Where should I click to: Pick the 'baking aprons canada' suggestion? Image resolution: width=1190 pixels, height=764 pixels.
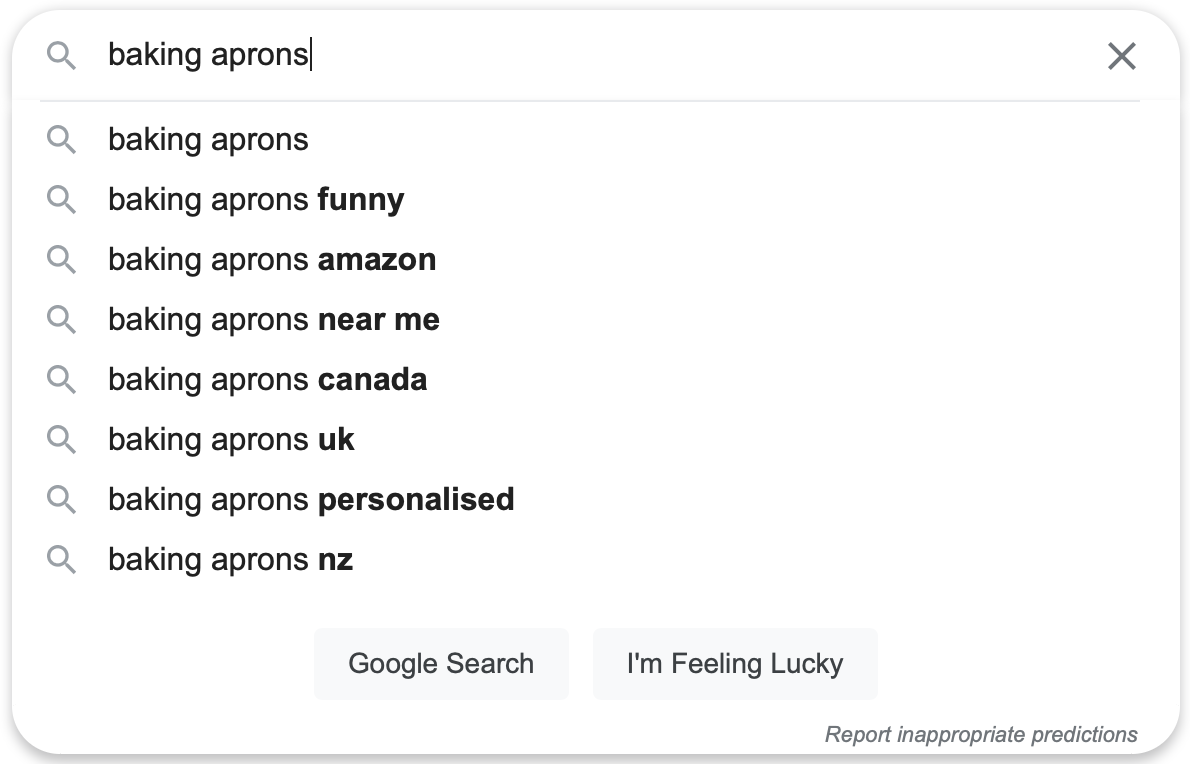click(x=268, y=379)
